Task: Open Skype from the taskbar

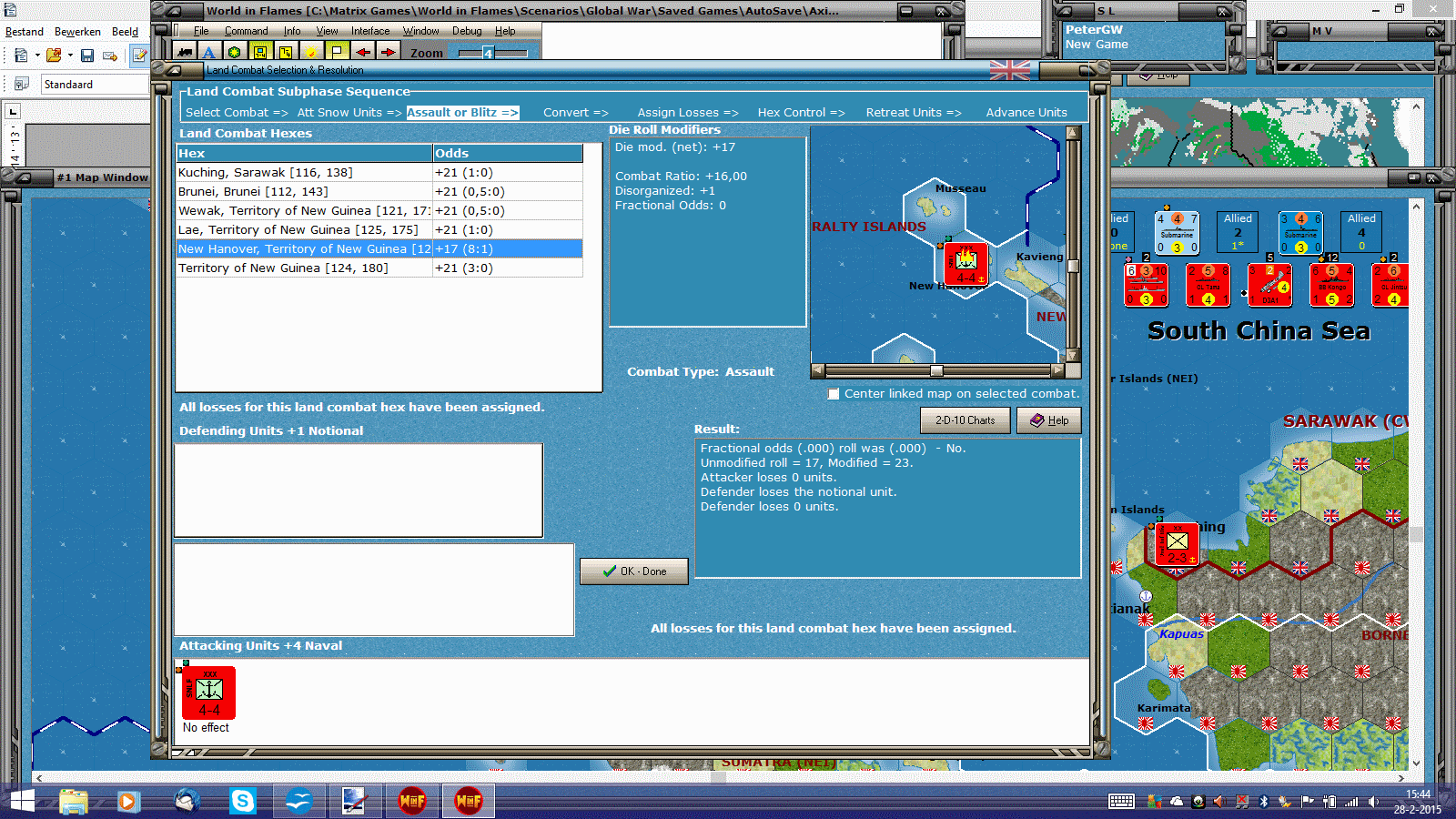Action: [x=243, y=801]
